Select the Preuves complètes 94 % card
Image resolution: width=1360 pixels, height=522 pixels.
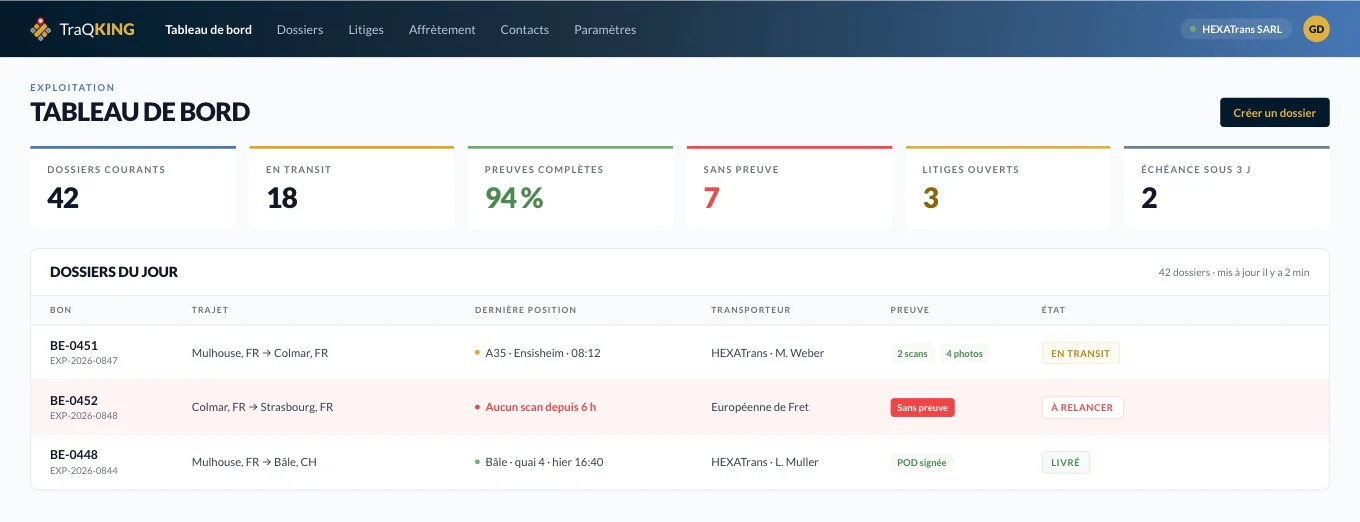[x=571, y=187]
